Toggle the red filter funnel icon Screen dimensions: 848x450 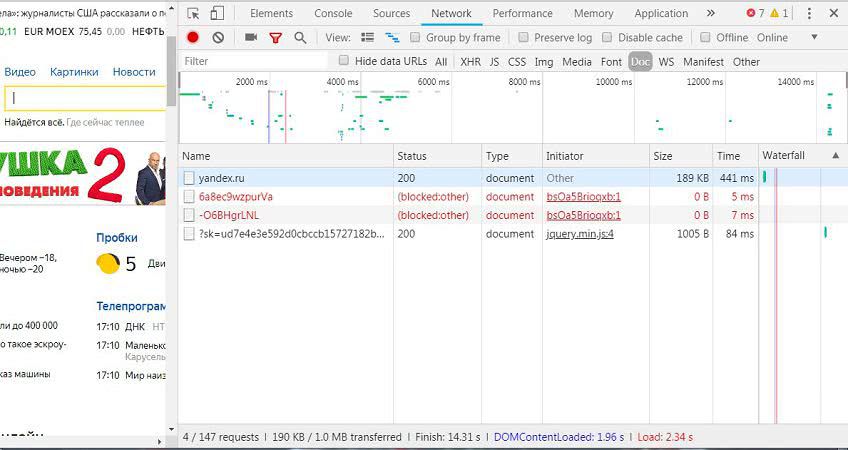(275, 37)
